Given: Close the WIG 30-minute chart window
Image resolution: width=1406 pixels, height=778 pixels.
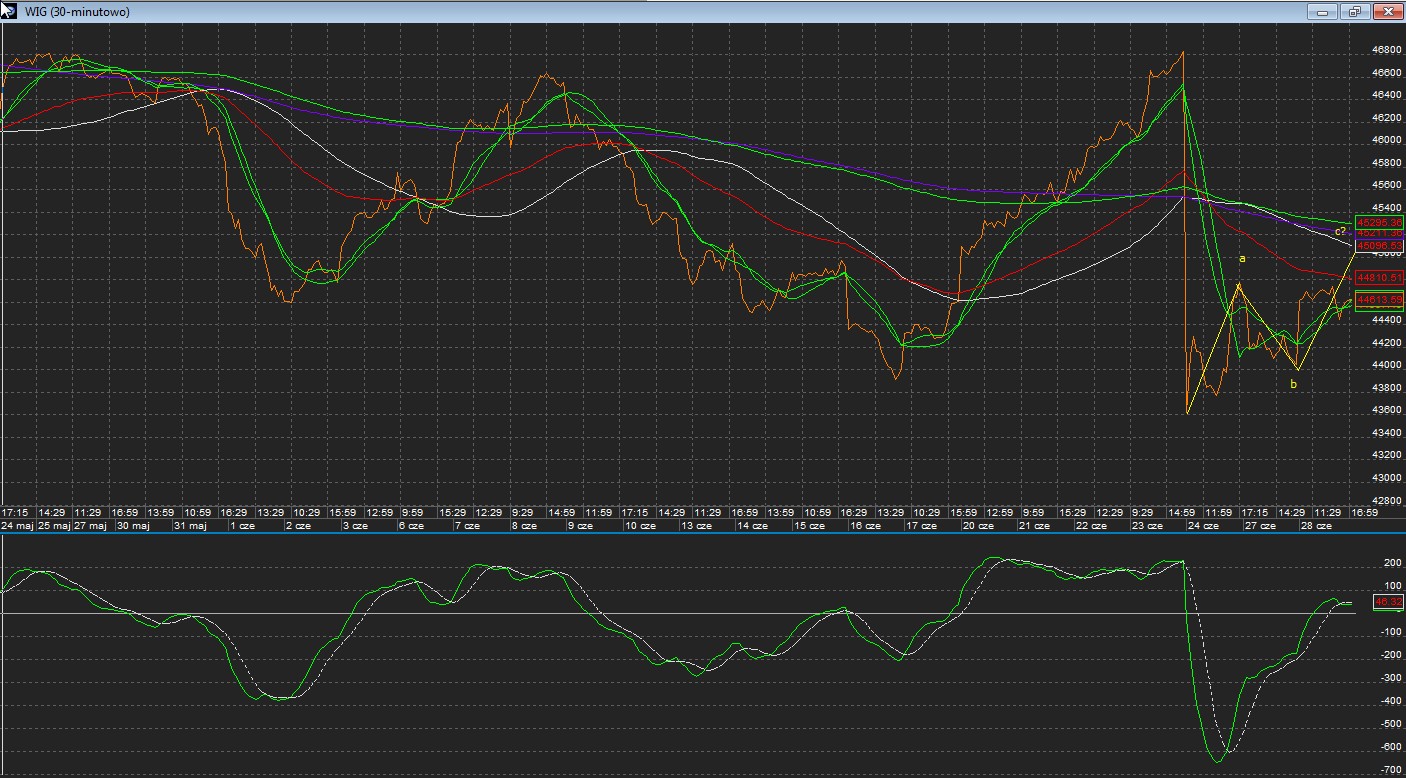Looking at the screenshot, I should pyautogui.click(x=1387, y=12).
